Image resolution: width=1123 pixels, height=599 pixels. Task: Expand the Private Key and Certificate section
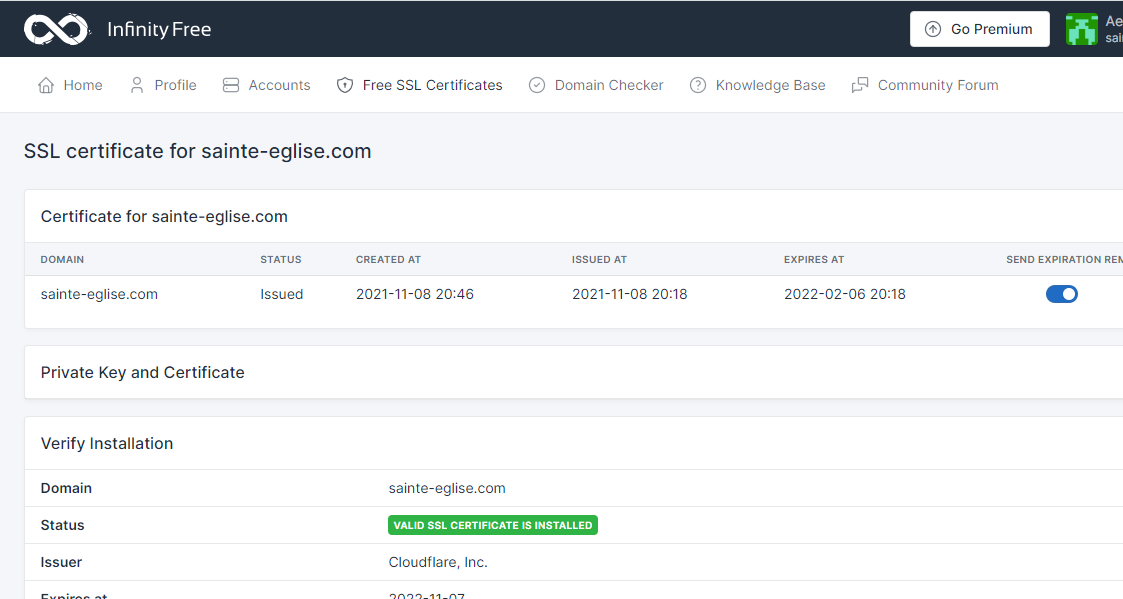click(x=143, y=372)
